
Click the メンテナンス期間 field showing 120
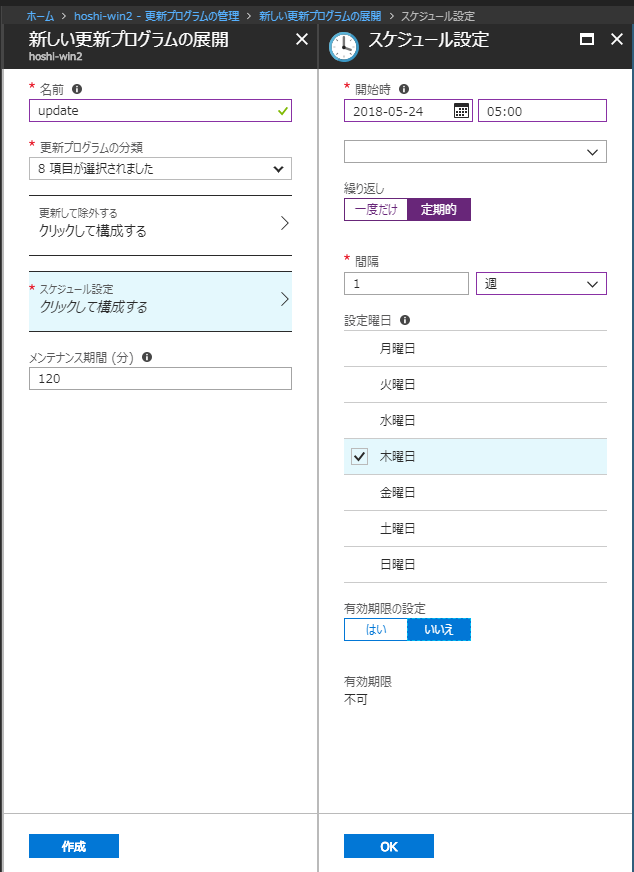160,379
